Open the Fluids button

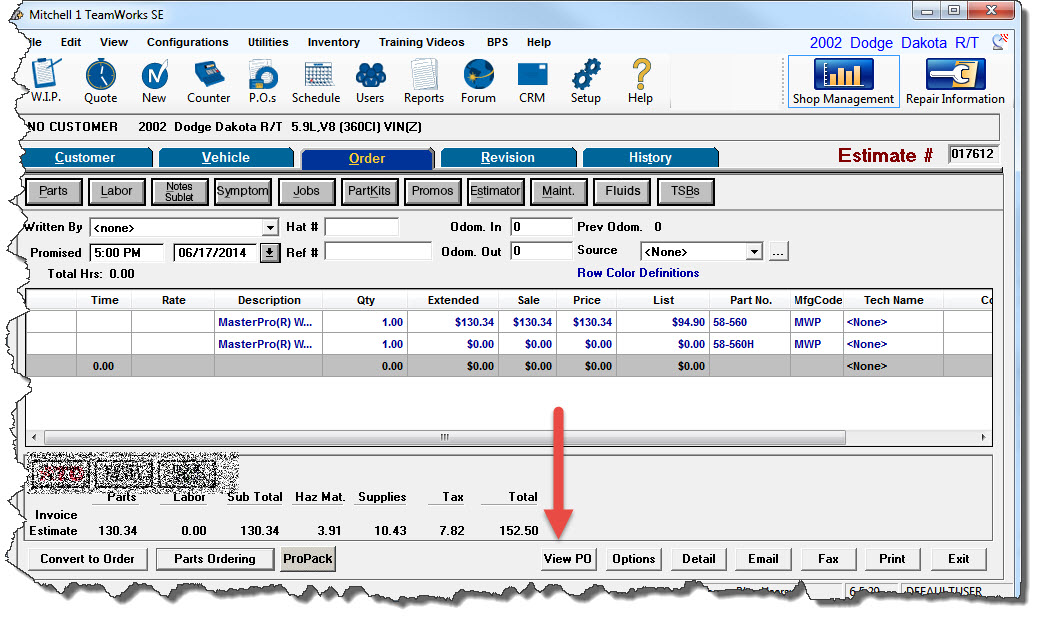pyautogui.click(x=622, y=191)
